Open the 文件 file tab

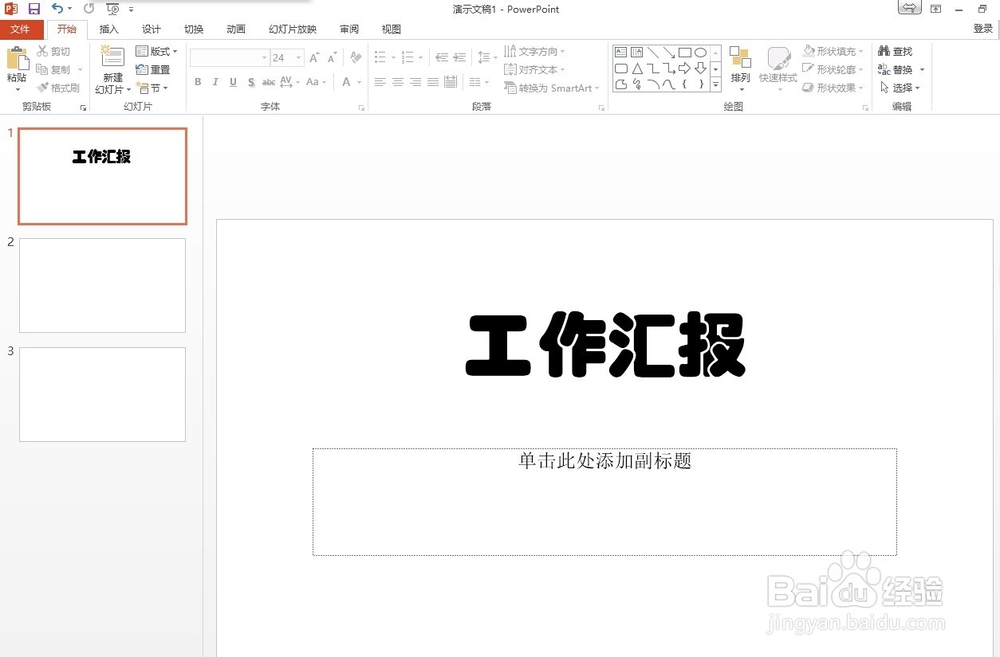20,29
